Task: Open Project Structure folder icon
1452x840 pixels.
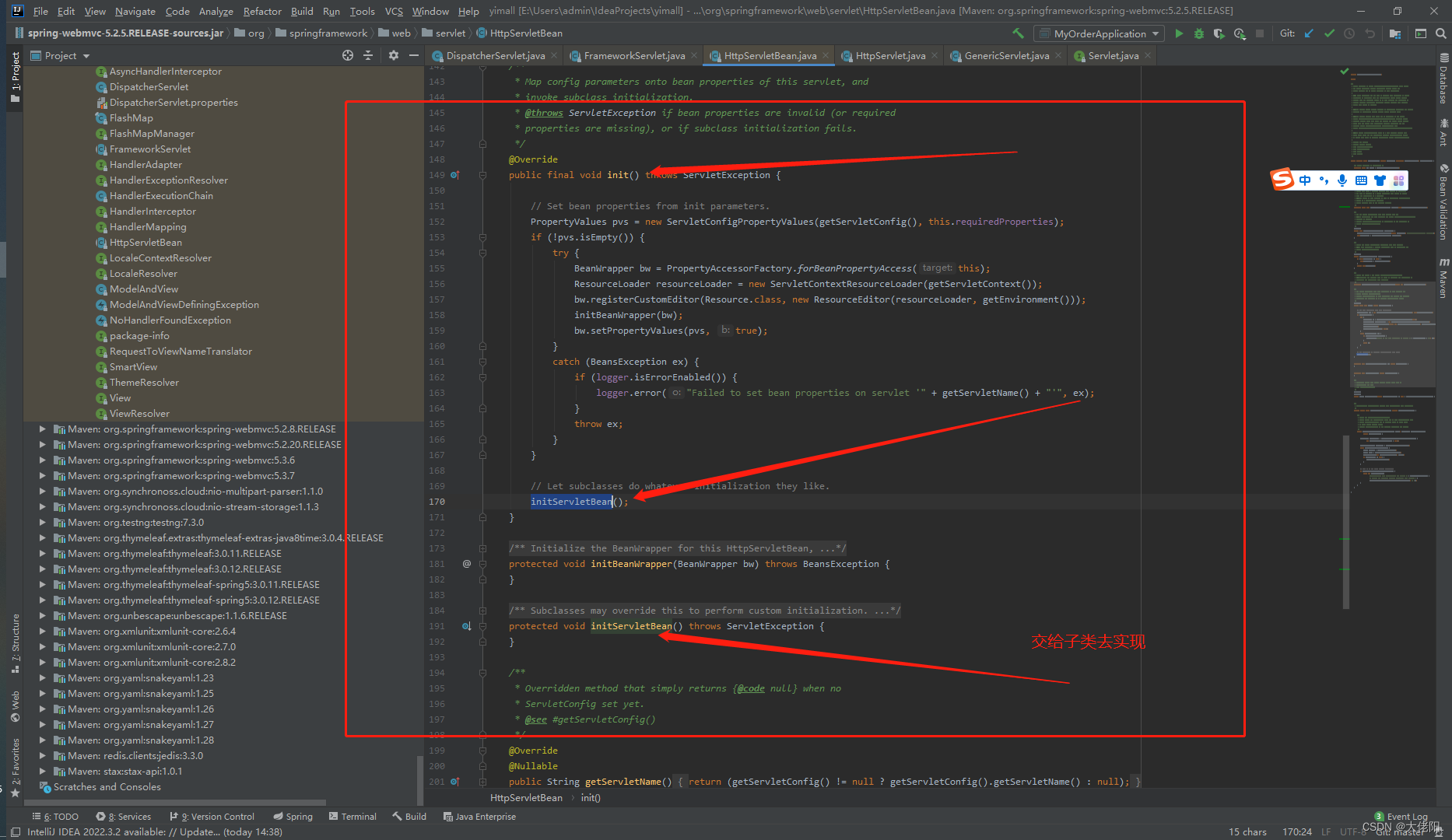Action: pyautogui.click(x=1394, y=33)
